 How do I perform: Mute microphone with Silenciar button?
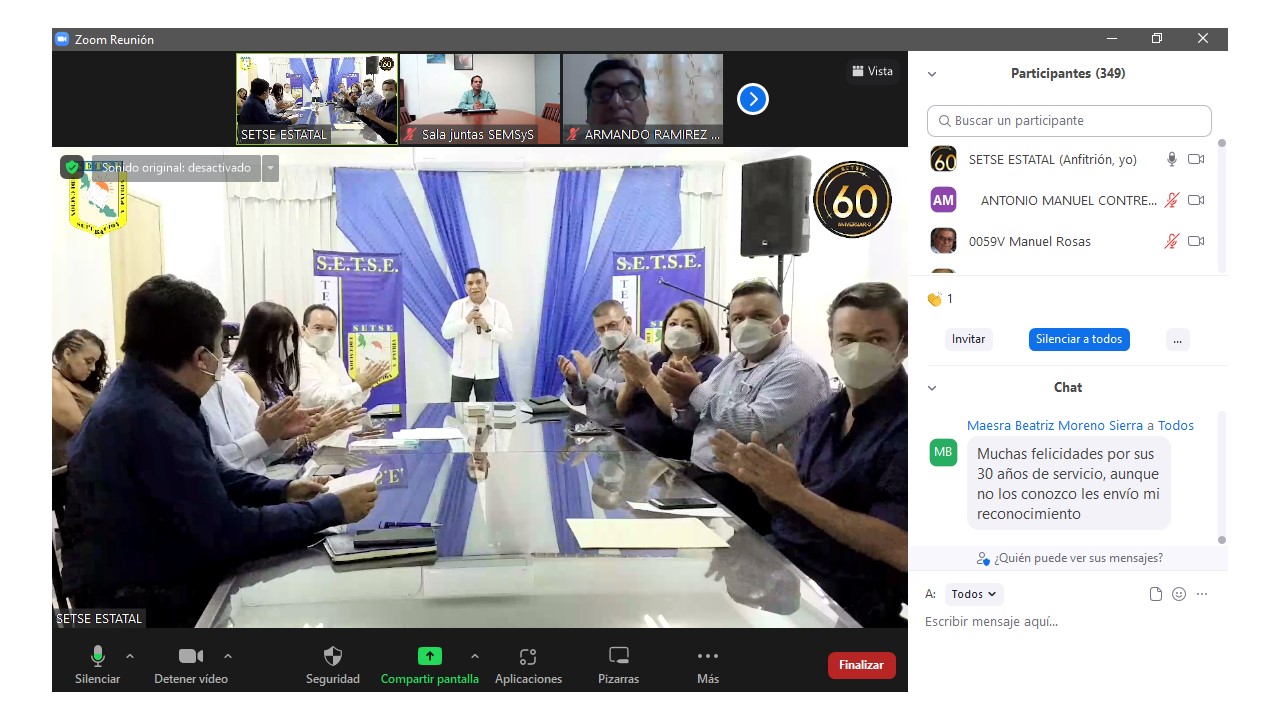[x=97, y=665]
